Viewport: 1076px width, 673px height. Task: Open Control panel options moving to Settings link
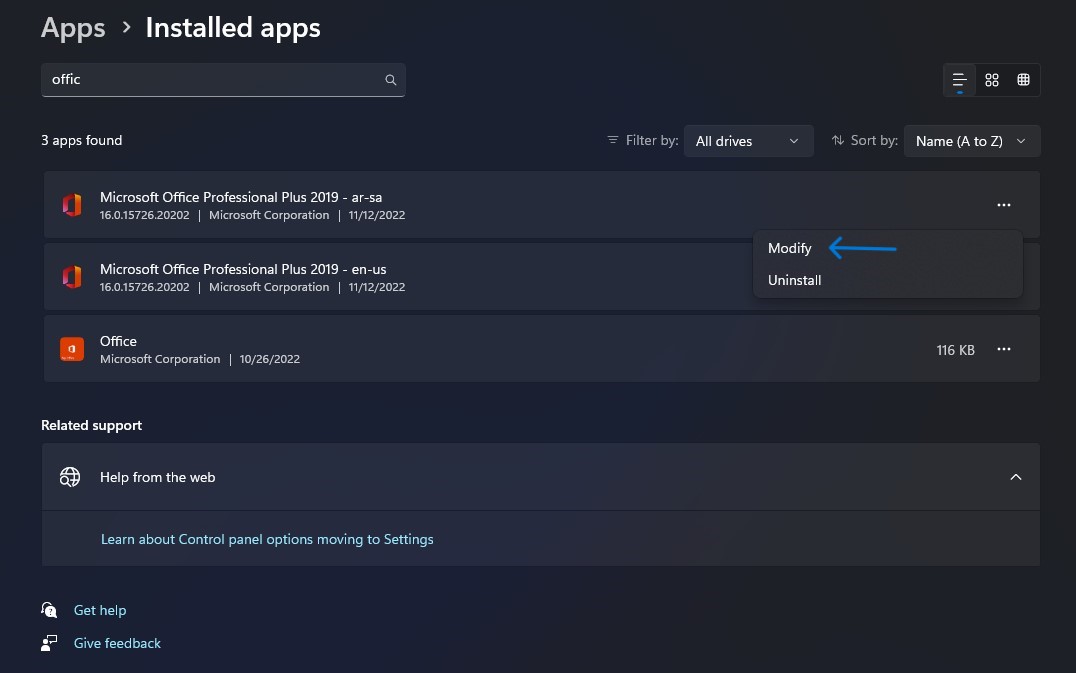267,539
